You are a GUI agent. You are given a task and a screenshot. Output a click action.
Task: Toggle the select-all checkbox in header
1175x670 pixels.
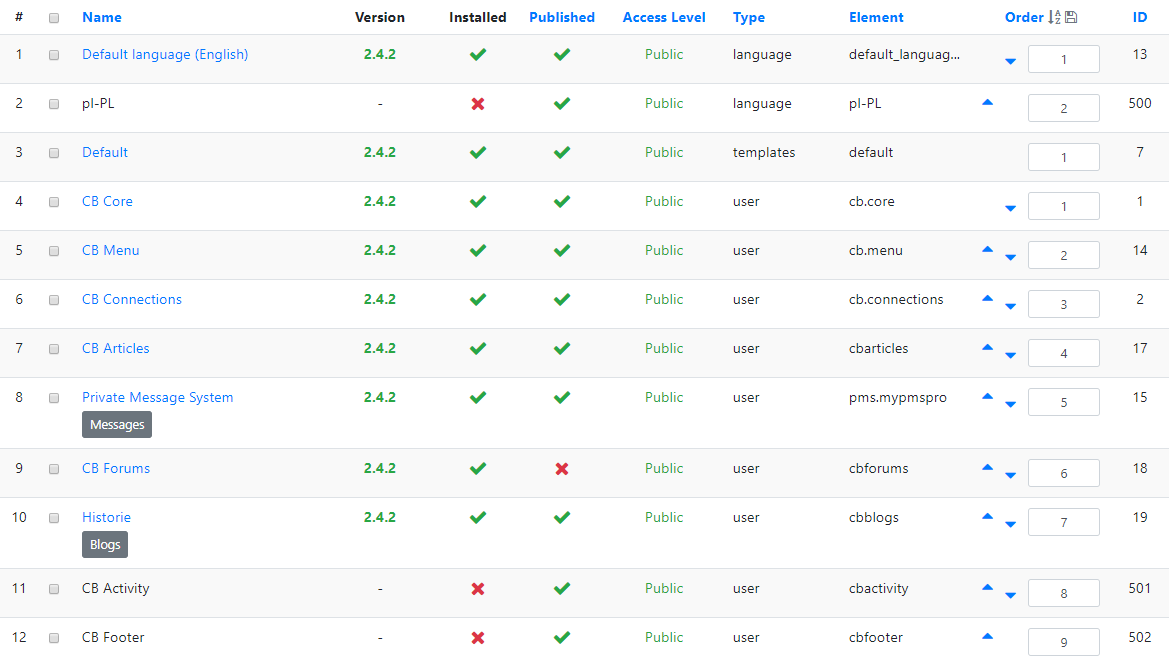54,18
